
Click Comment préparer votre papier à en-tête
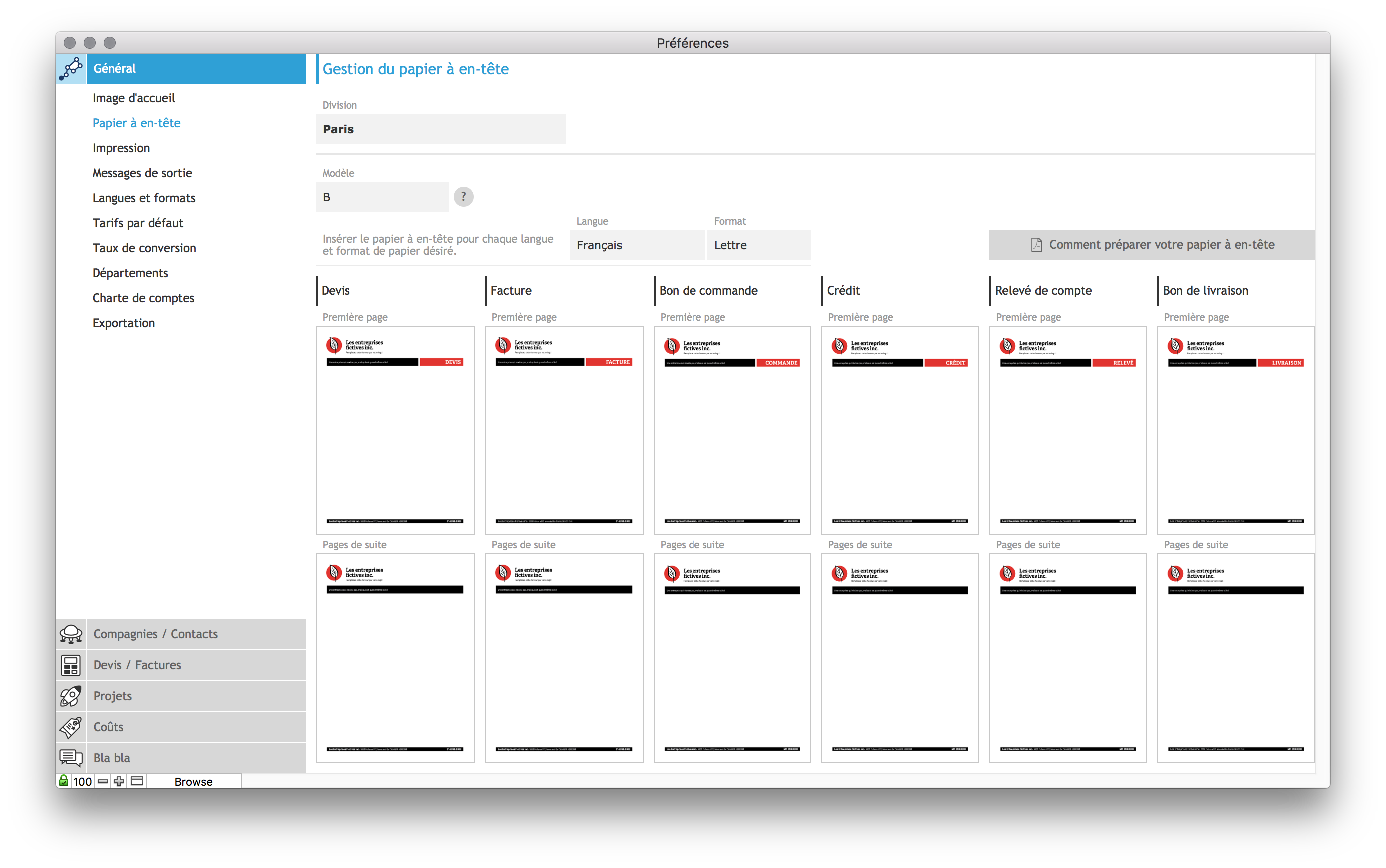pos(1151,245)
